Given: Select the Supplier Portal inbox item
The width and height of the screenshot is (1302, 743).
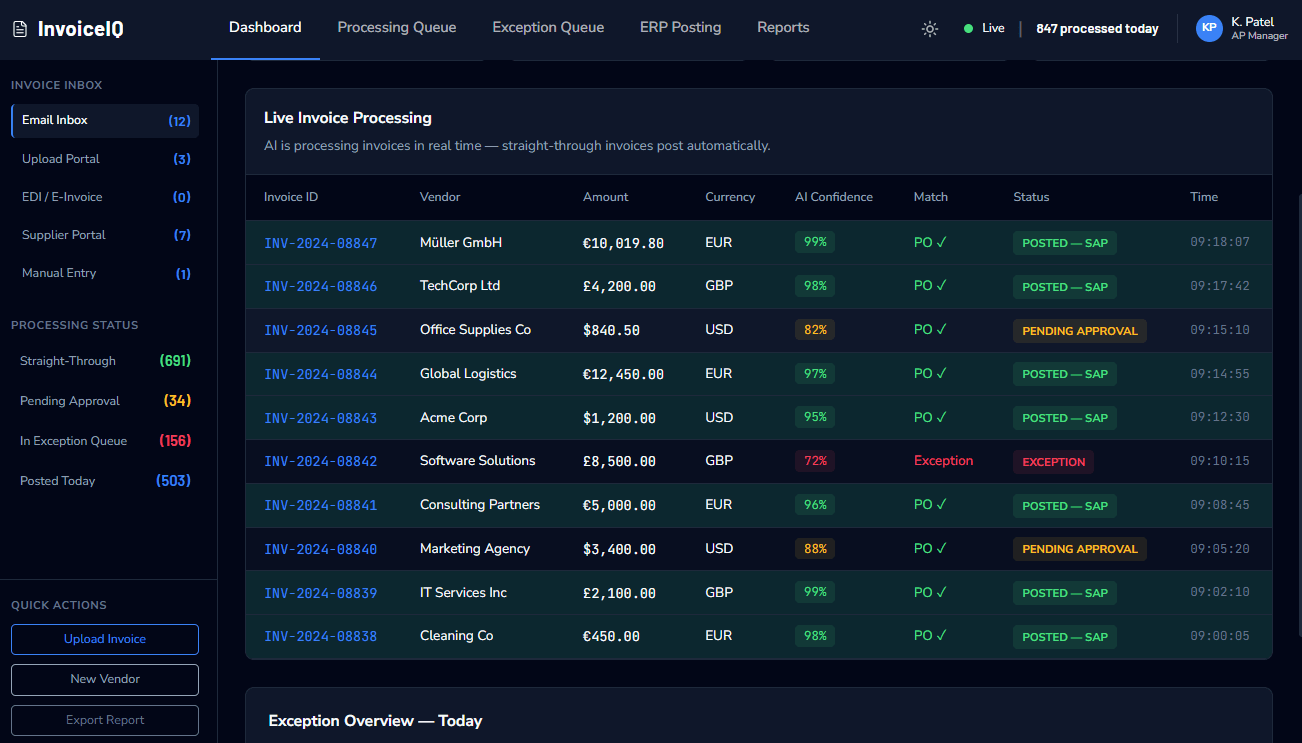Looking at the screenshot, I should click(x=105, y=235).
